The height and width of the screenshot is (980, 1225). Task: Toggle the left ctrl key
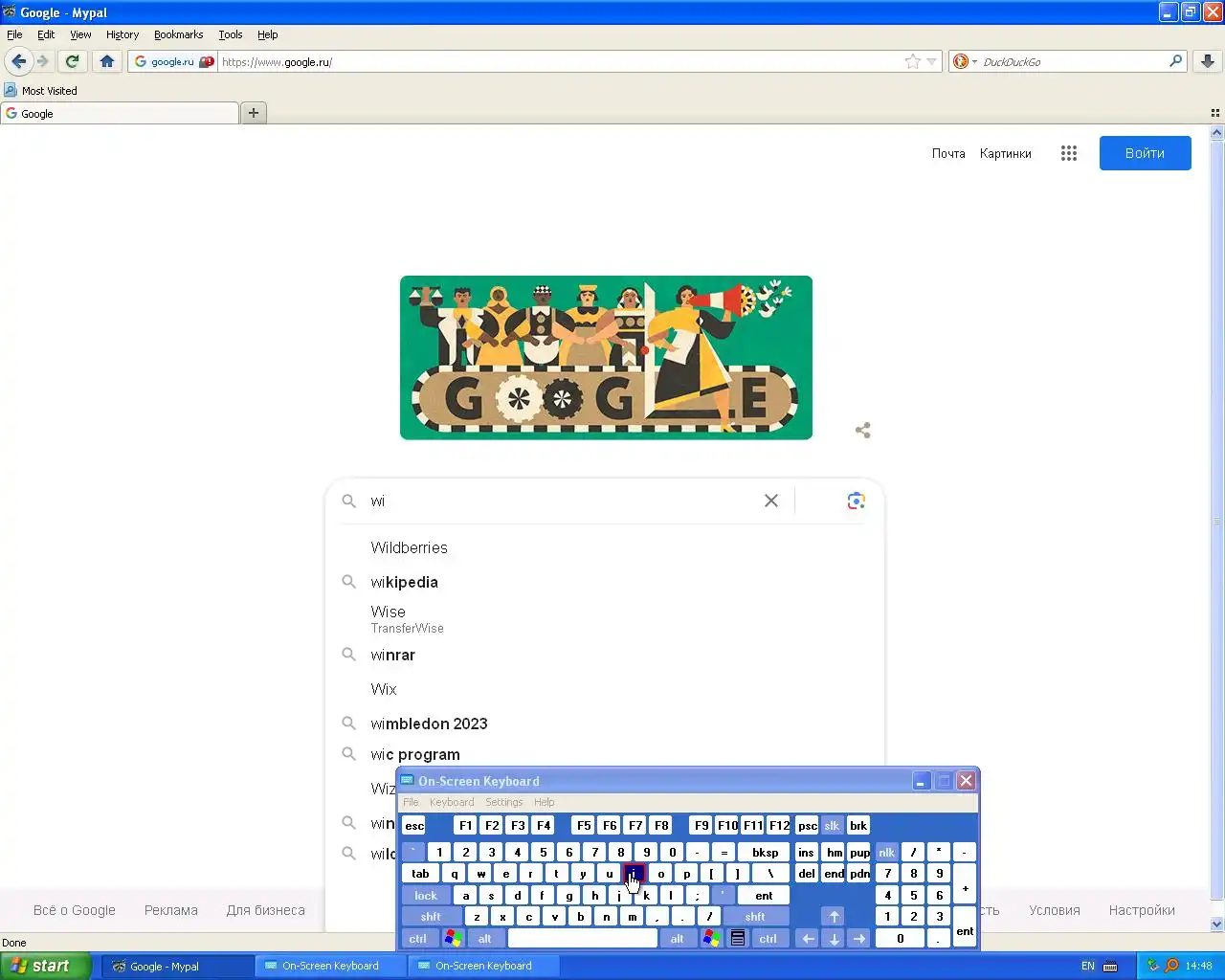tap(418, 939)
